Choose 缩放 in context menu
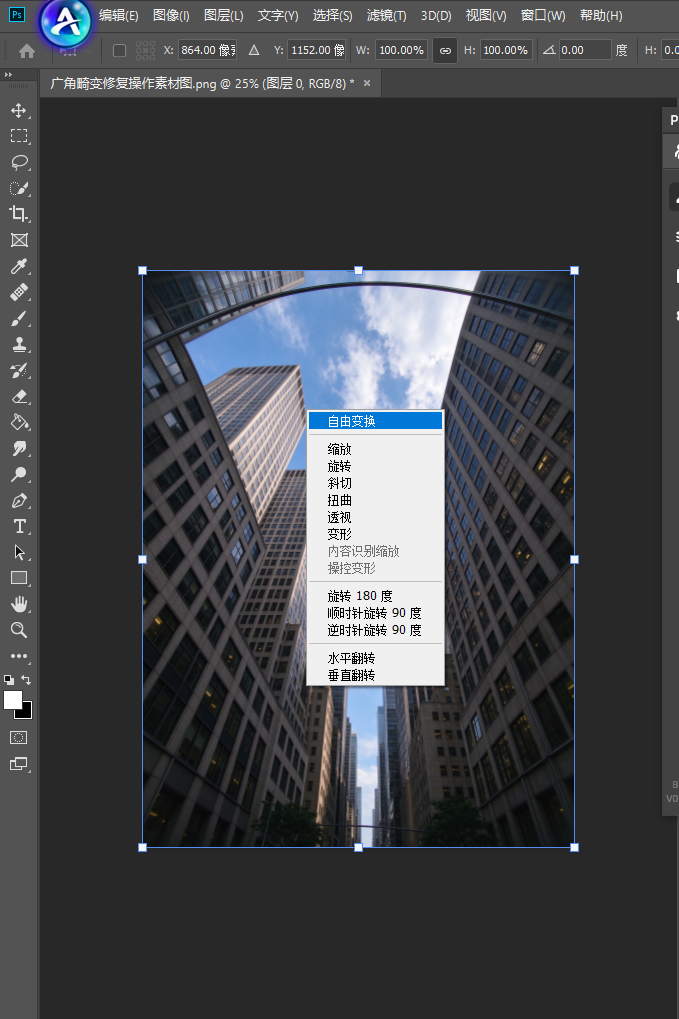The height and width of the screenshot is (1019, 679). tap(375, 449)
